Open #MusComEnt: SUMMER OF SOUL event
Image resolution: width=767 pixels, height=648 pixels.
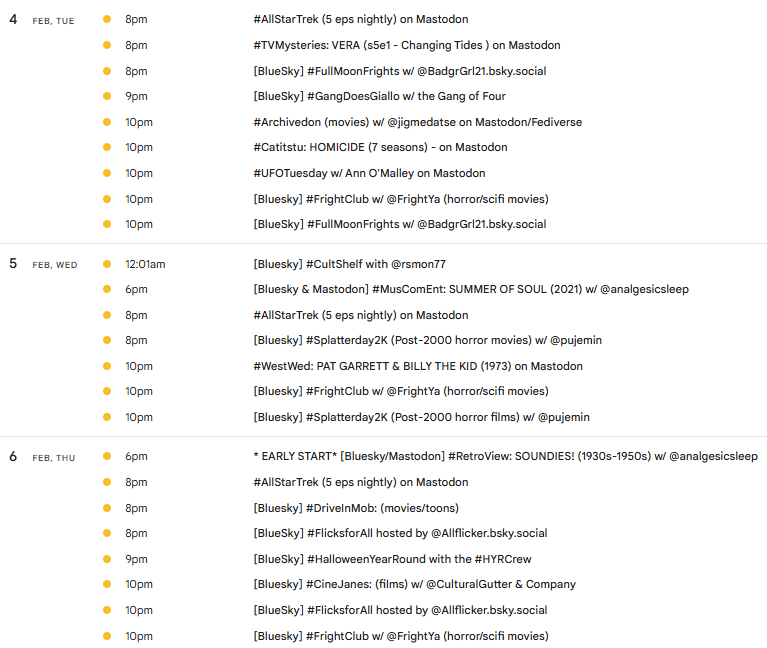tap(471, 289)
